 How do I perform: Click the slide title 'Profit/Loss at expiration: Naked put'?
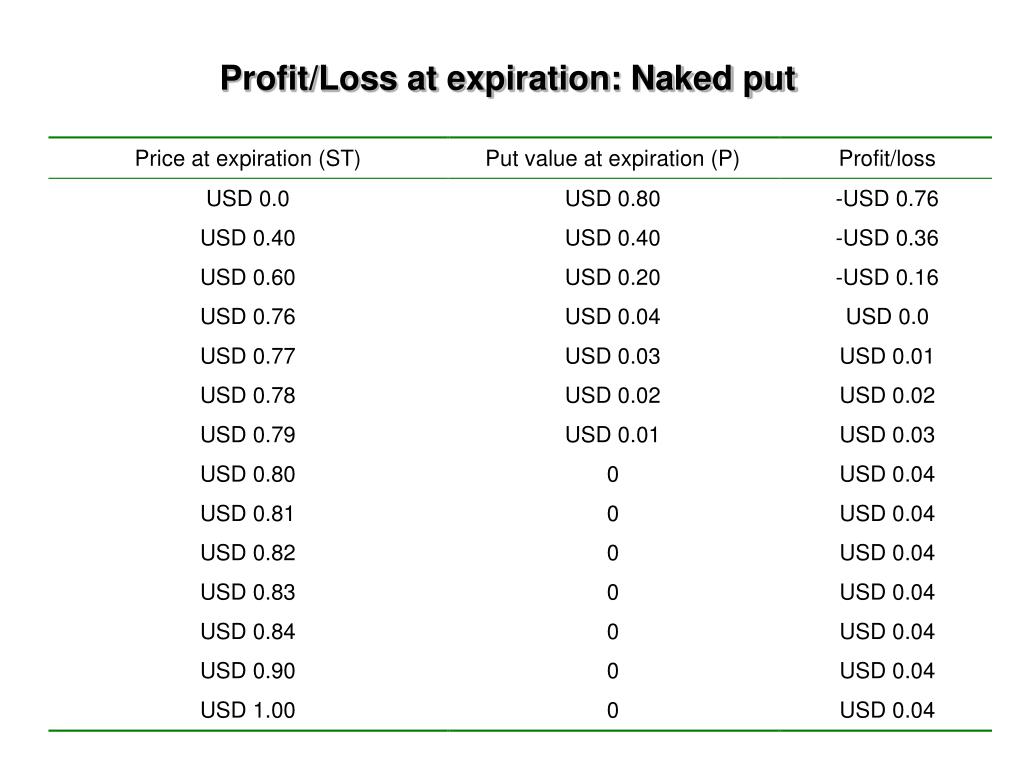[x=509, y=80]
